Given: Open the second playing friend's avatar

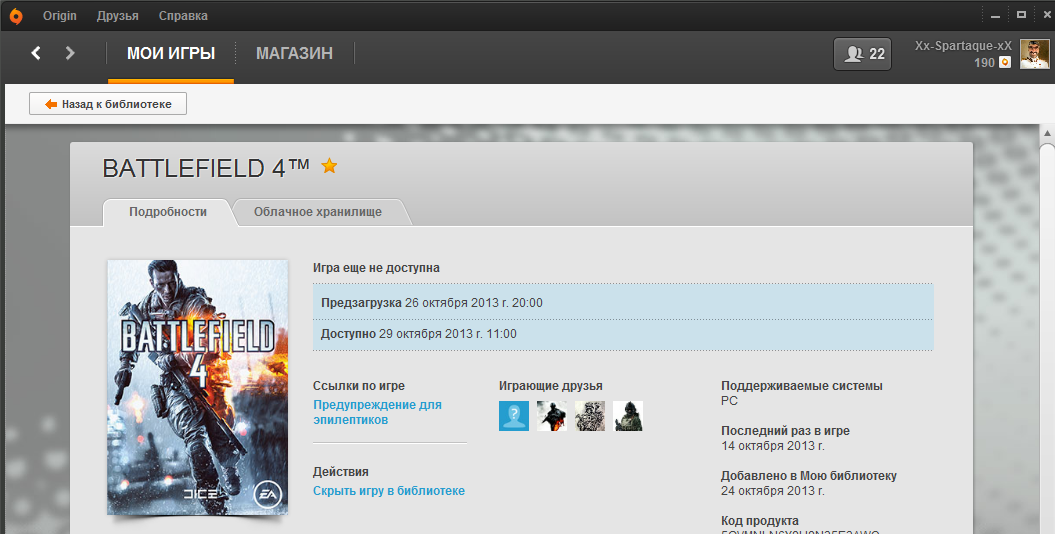Looking at the screenshot, I should [x=552, y=416].
